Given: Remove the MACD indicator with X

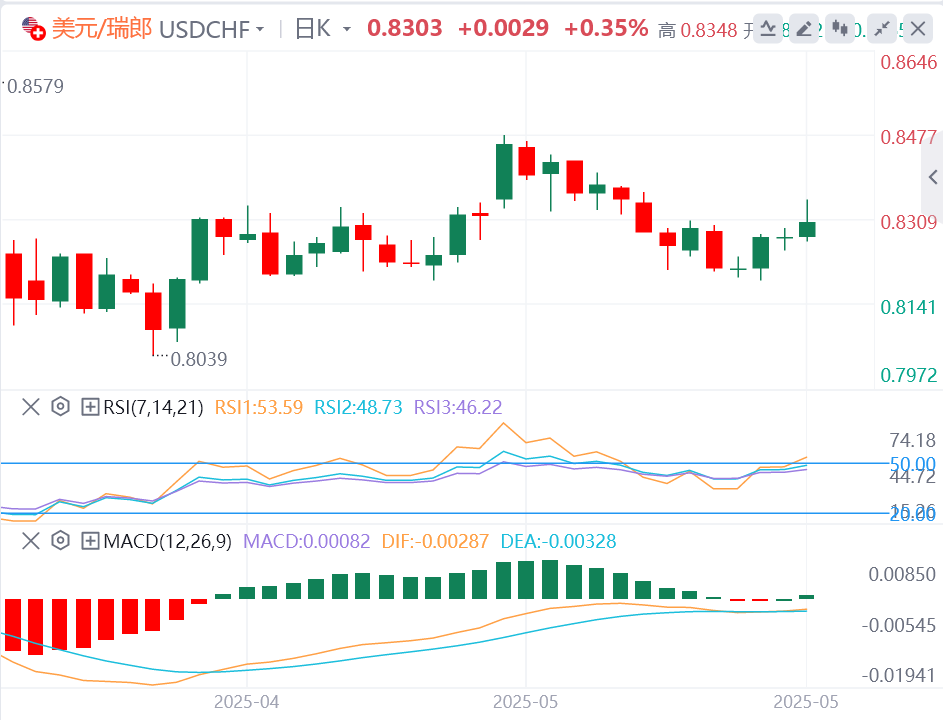Looking at the screenshot, I should point(30,541).
